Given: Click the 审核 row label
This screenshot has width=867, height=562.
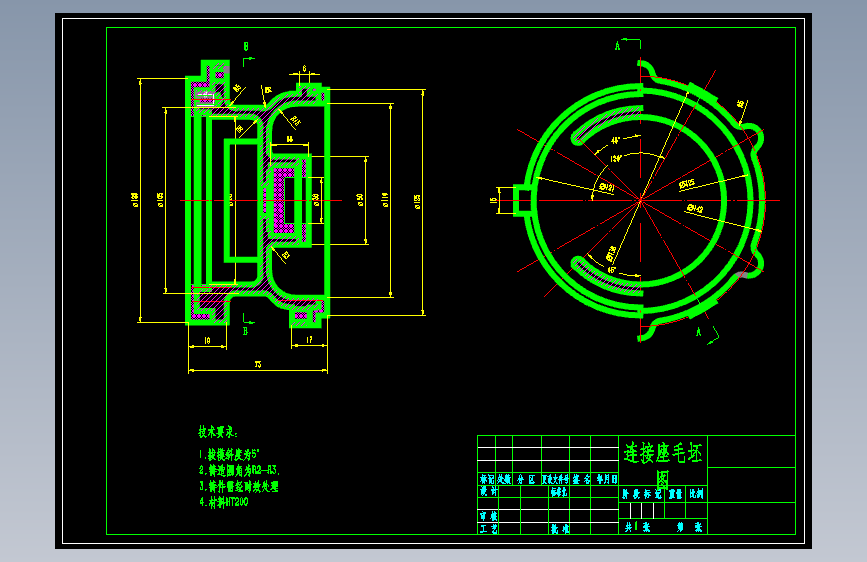Looking at the screenshot, I should (488, 516).
